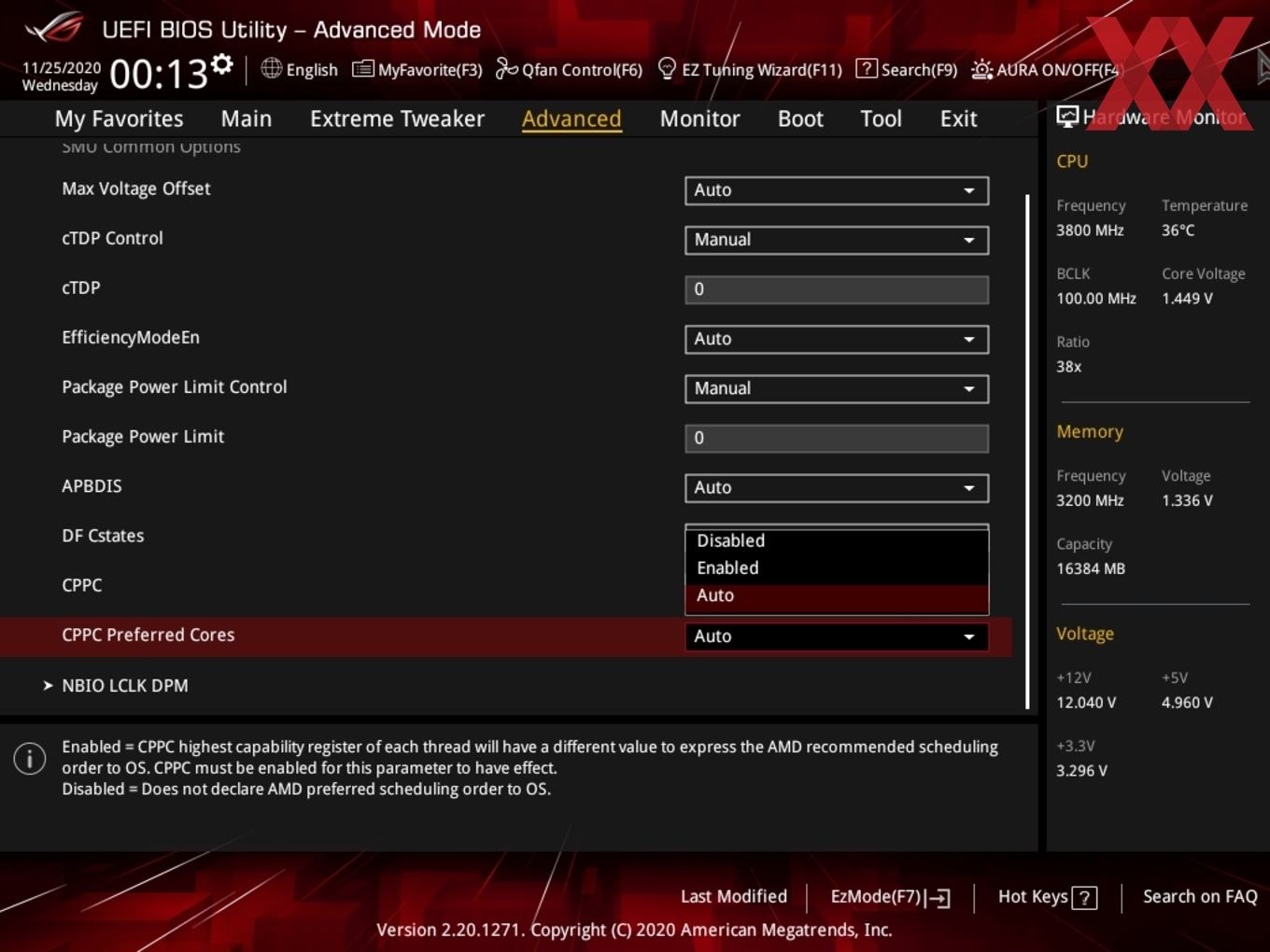
Task: Go to Boot tab
Action: [x=800, y=119]
